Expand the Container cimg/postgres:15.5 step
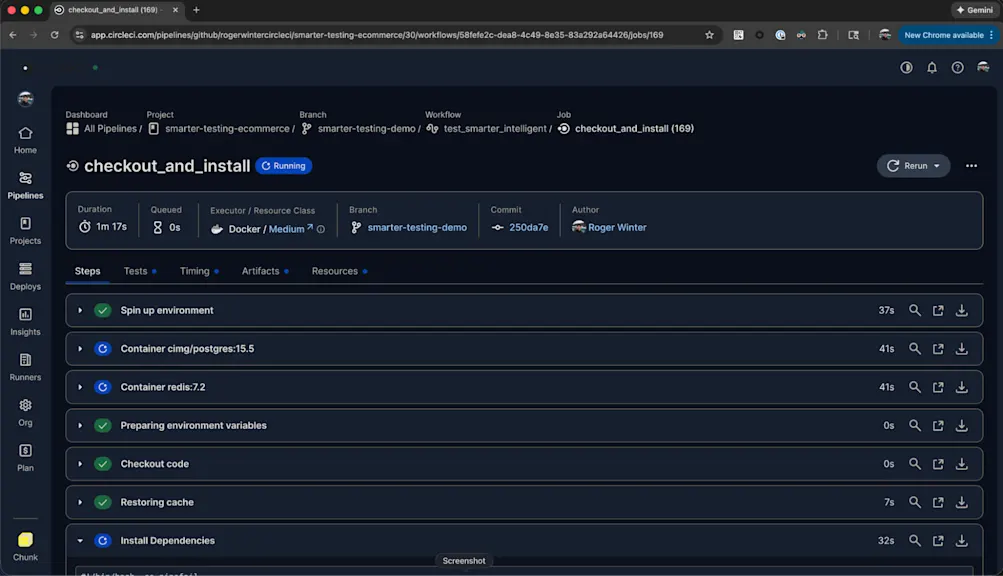 click(x=80, y=349)
